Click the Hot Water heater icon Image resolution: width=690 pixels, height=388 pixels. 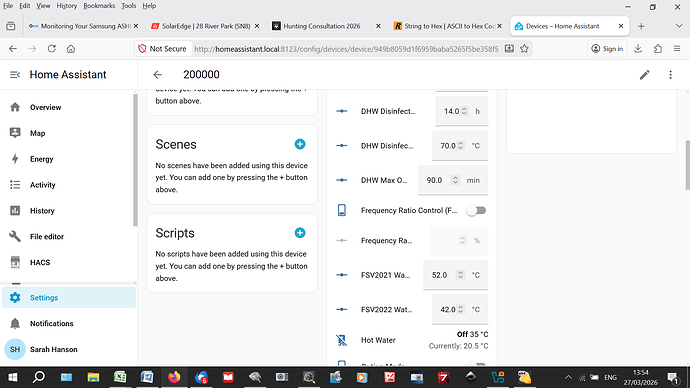coord(341,340)
